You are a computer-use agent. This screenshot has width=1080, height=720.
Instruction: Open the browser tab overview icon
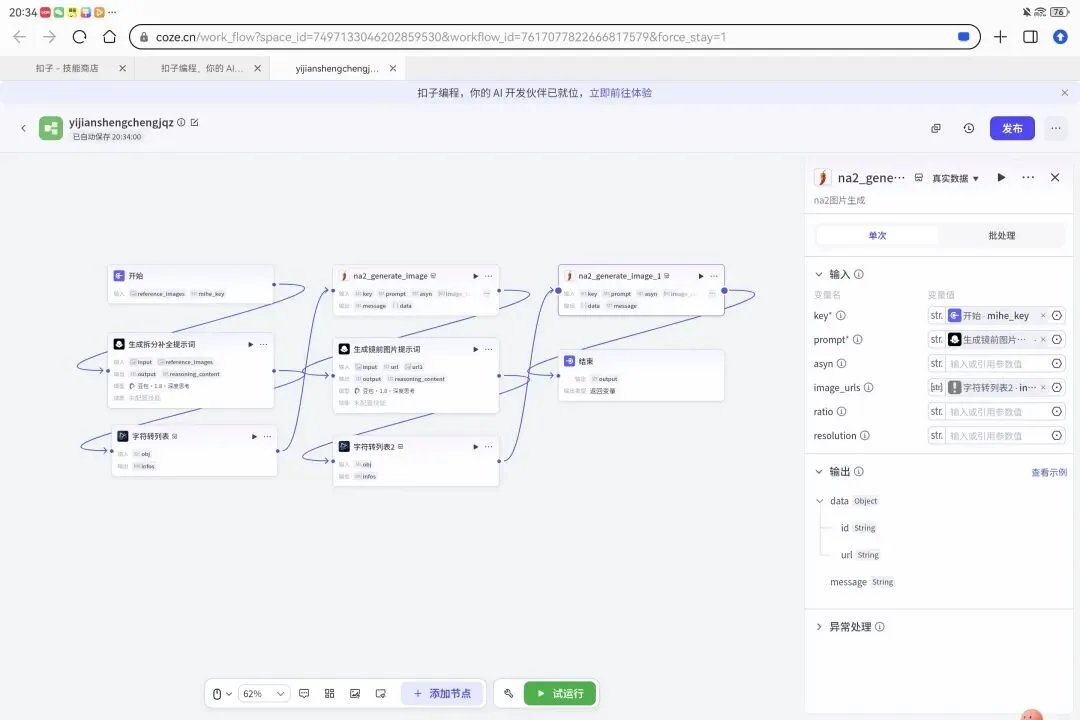point(1030,37)
